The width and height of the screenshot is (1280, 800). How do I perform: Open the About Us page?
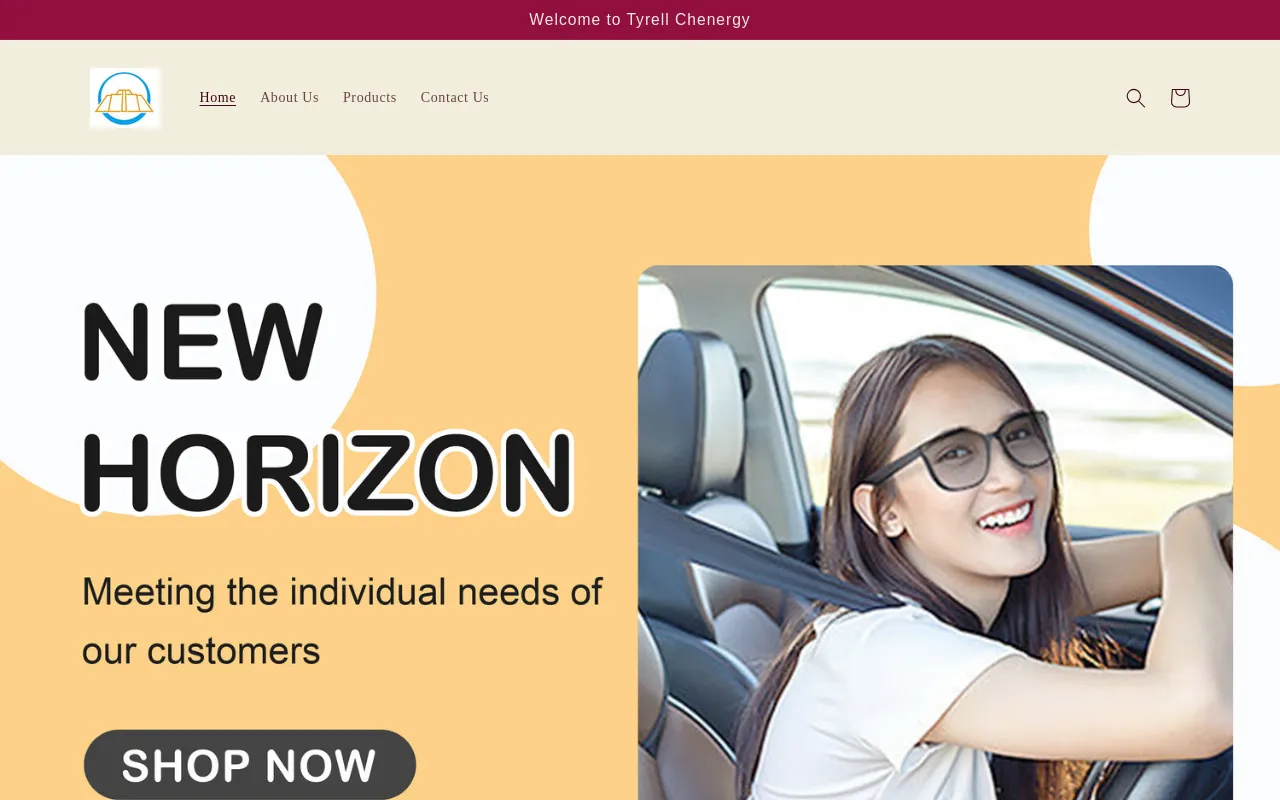[290, 97]
